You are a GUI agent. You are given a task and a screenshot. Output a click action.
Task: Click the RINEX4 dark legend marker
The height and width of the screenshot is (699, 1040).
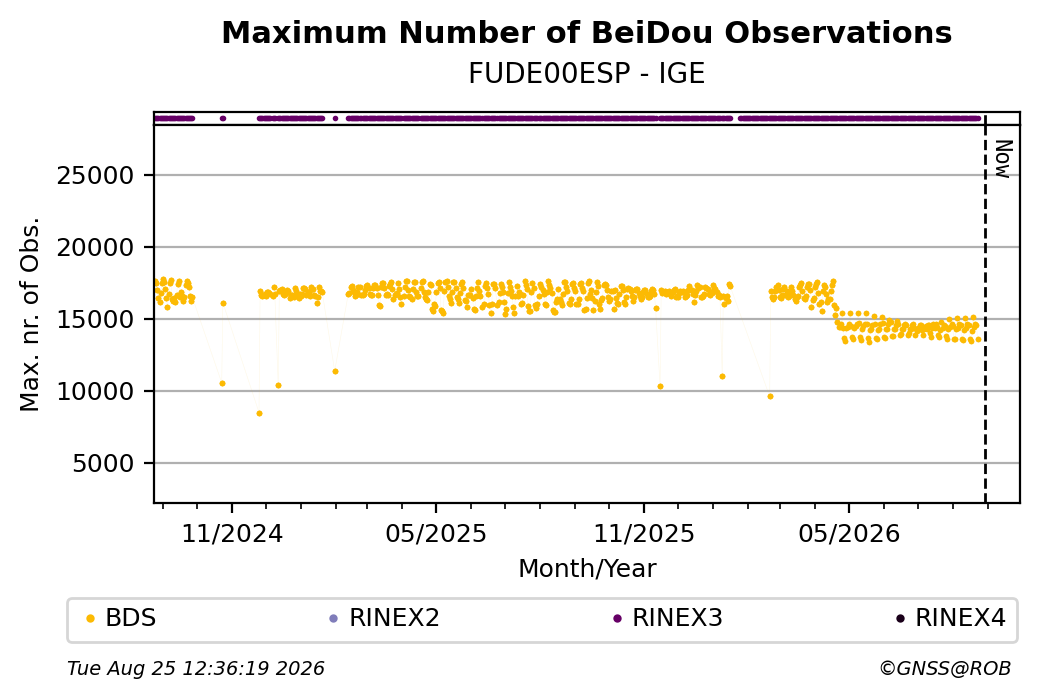[900, 619]
